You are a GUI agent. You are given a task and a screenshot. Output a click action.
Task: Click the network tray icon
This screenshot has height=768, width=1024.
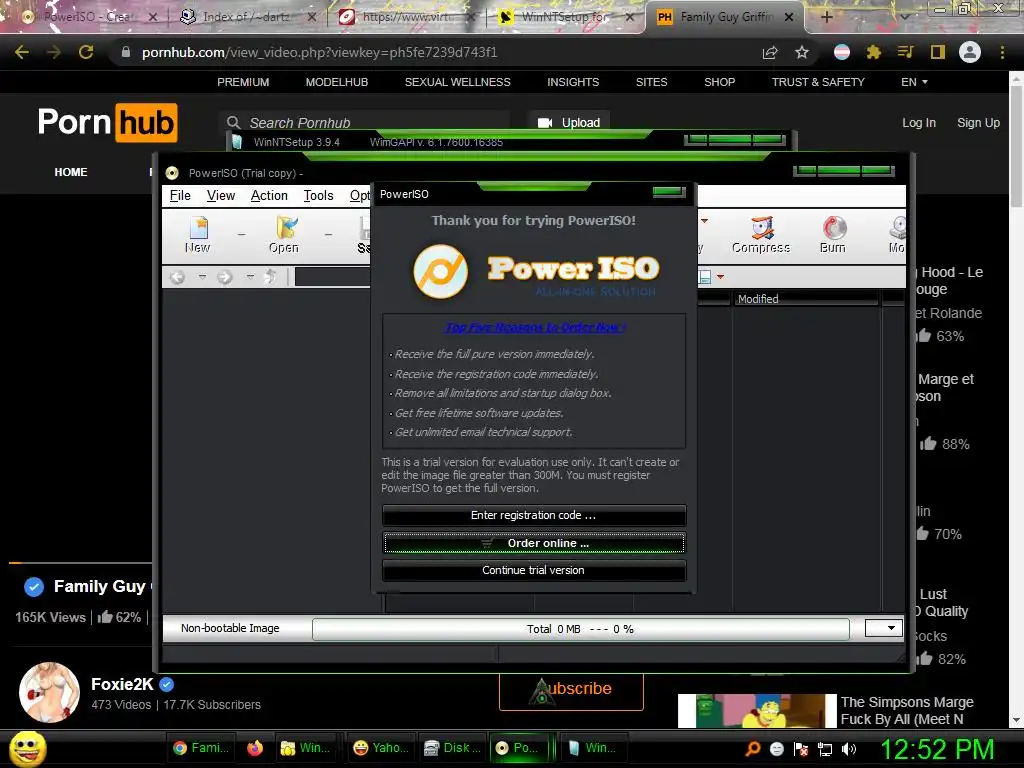[x=825, y=749]
